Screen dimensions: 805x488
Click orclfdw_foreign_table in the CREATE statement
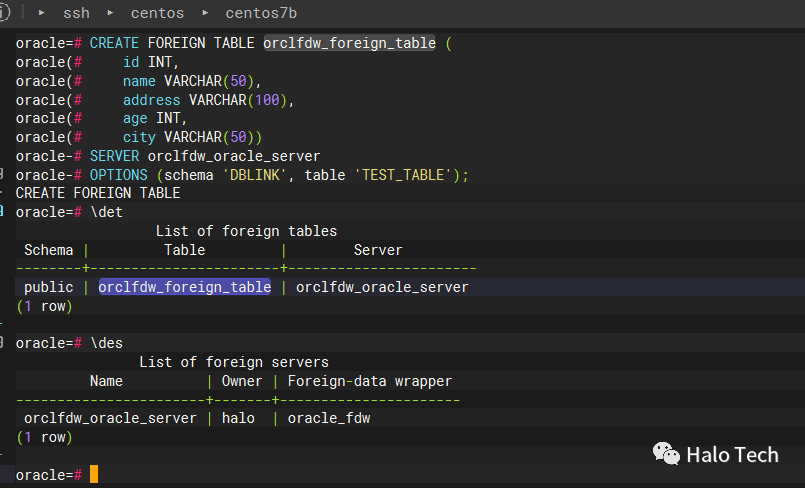[x=349, y=43]
